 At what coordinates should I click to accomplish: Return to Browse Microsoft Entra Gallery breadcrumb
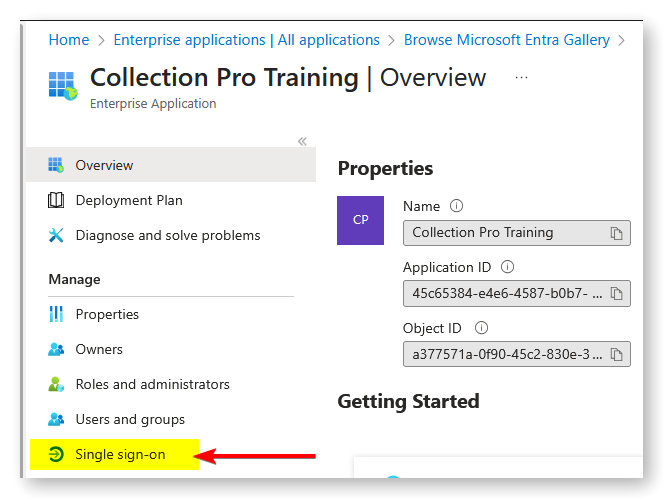[507, 40]
